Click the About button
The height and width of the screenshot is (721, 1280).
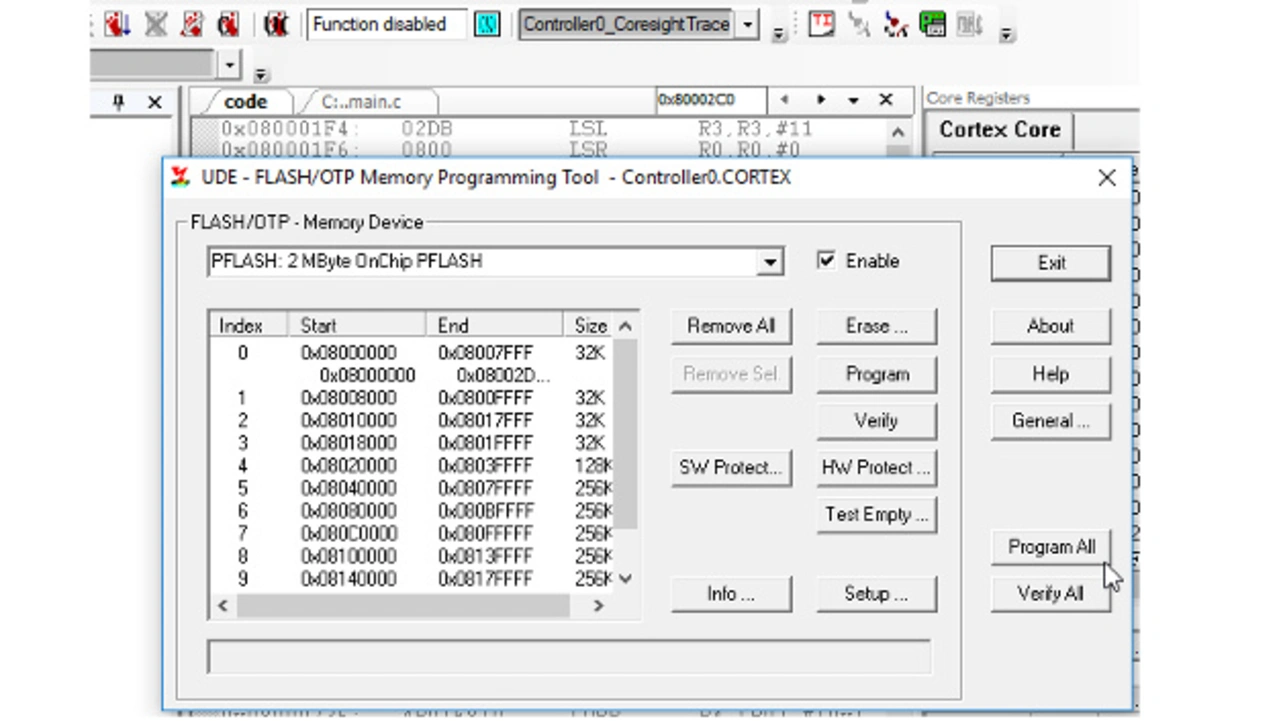1050,326
